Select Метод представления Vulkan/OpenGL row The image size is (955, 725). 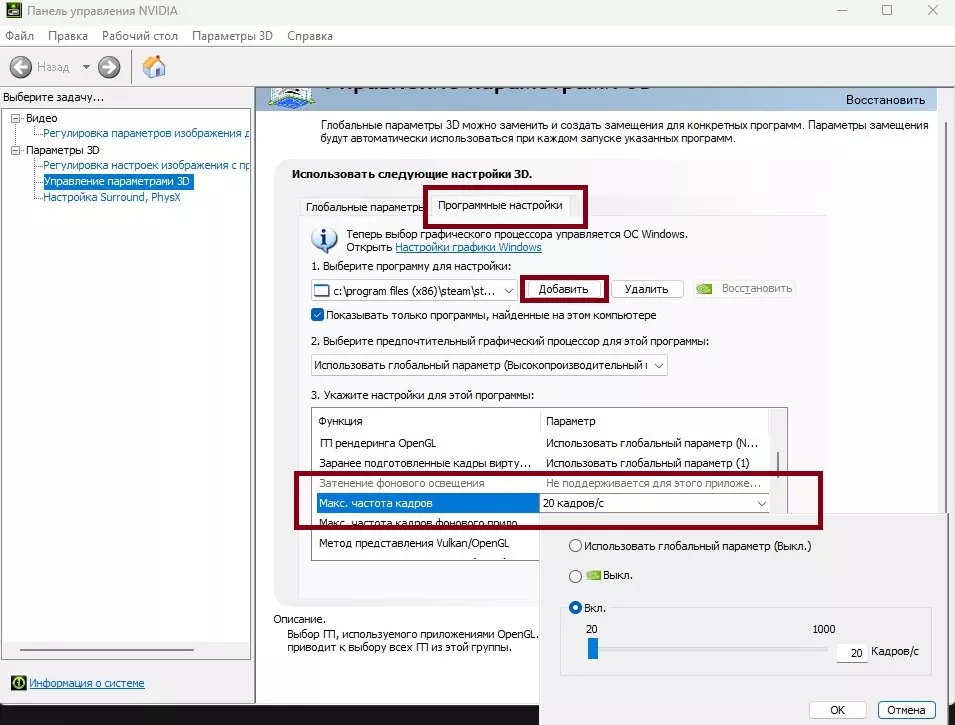[428, 543]
